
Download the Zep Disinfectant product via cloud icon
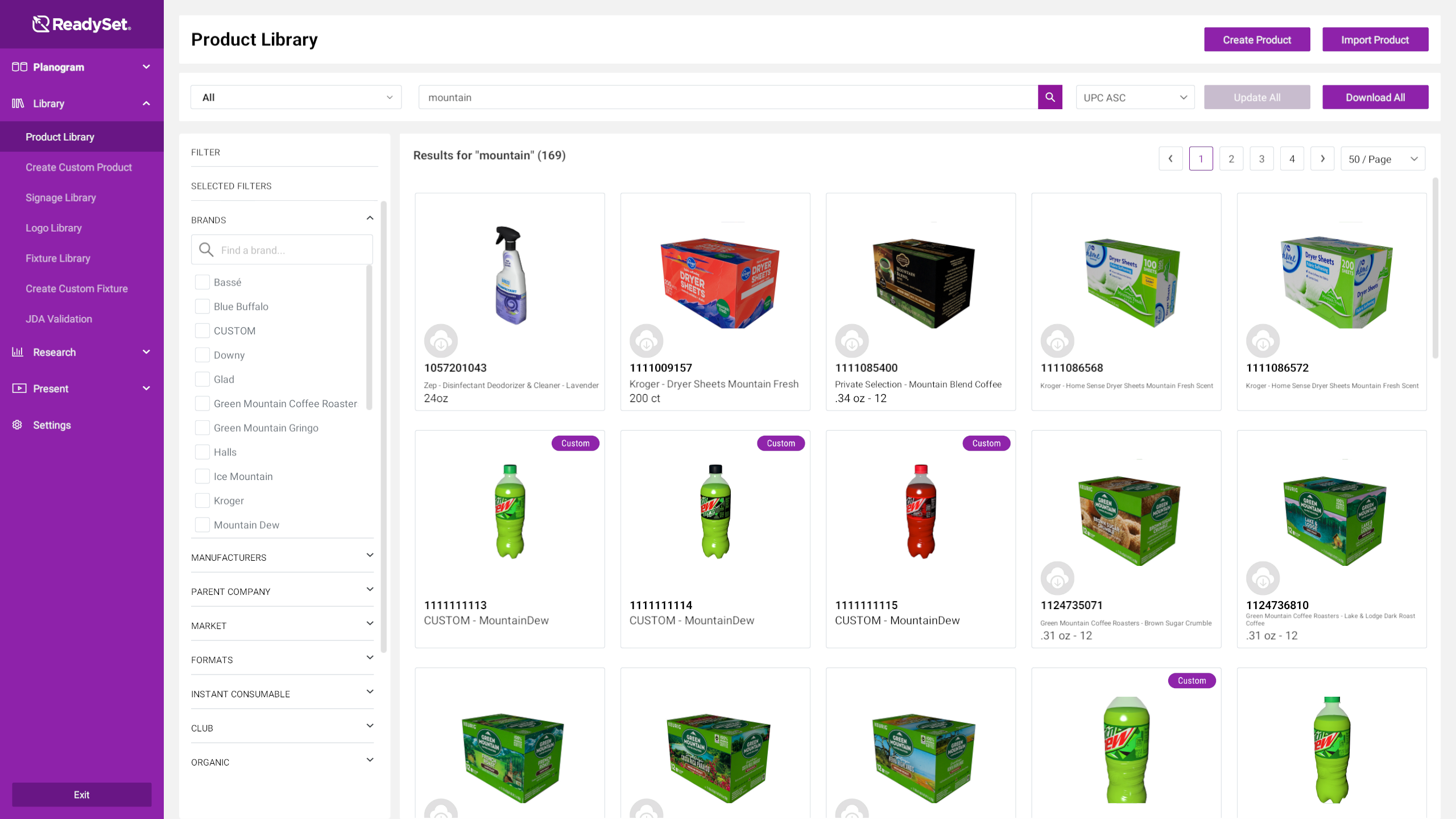441,341
